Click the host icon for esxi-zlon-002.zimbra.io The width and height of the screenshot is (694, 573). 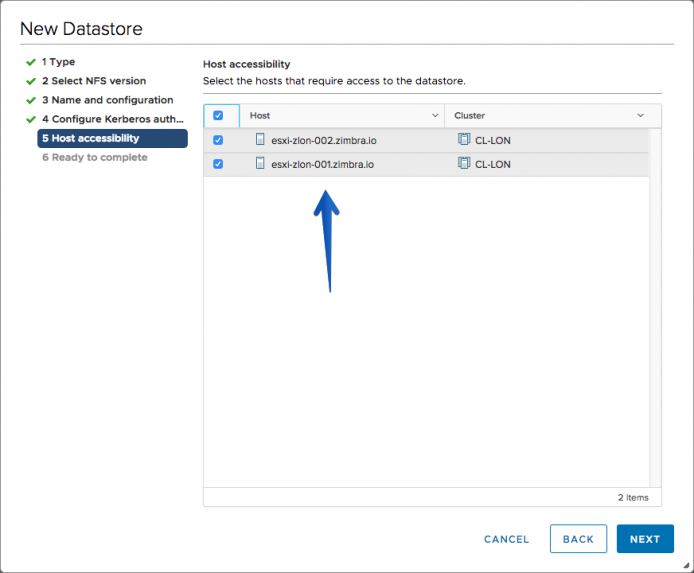tap(260, 139)
